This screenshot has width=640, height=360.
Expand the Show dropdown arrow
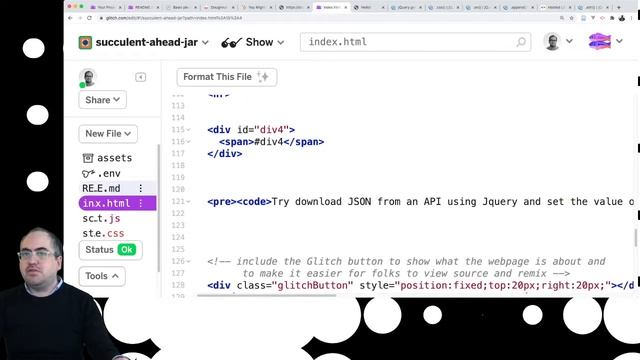[x=280, y=42]
